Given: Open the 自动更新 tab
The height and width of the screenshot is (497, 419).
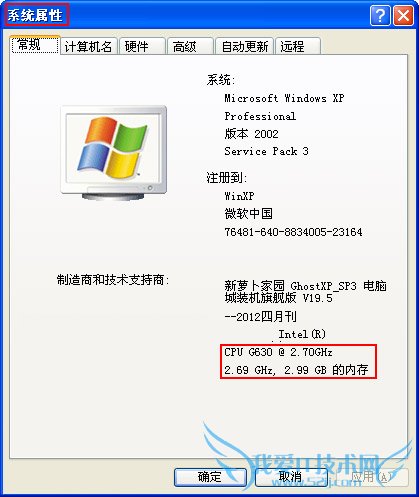Looking at the screenshot, I should point(245,46).
